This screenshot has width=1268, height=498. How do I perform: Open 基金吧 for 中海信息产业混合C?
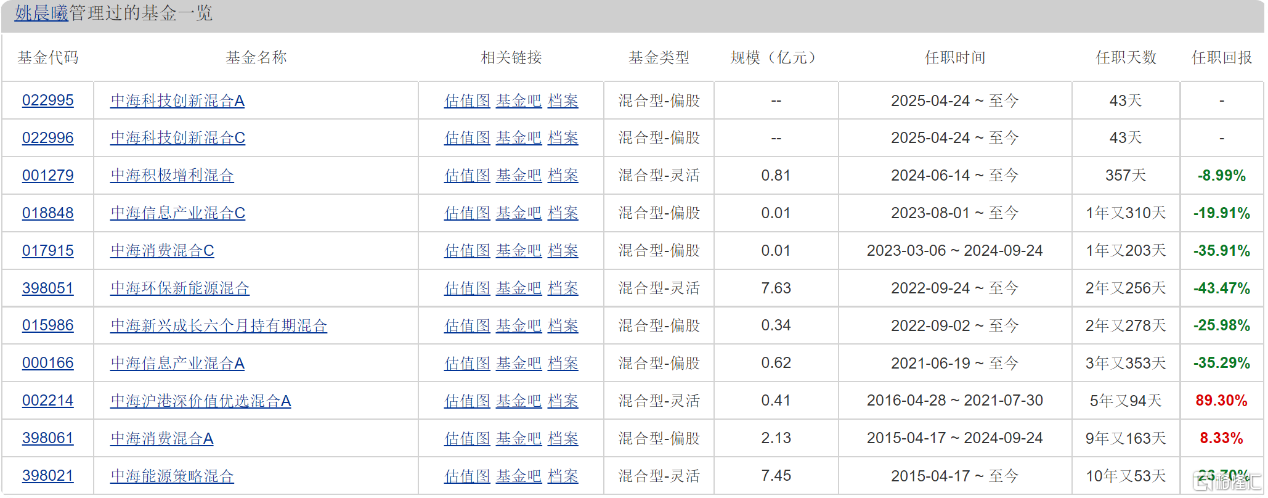coord(519,213)
